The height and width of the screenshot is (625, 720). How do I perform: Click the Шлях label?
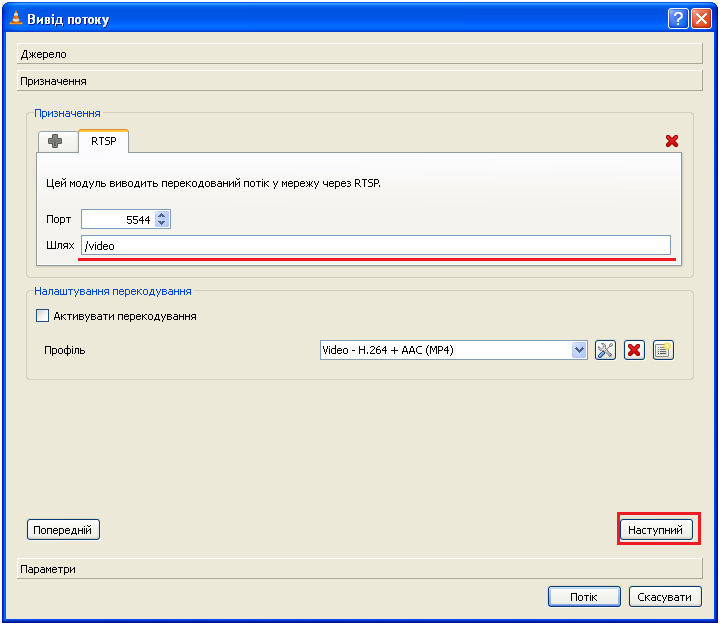60,245
